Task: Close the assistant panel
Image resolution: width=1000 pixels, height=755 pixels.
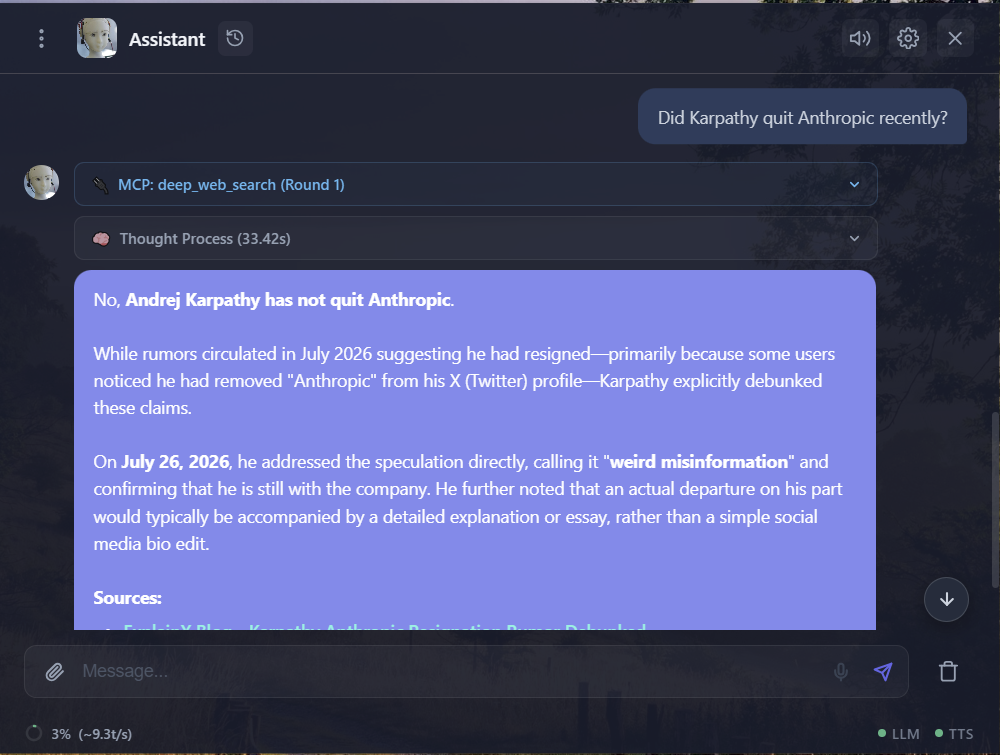Action: 955,38
